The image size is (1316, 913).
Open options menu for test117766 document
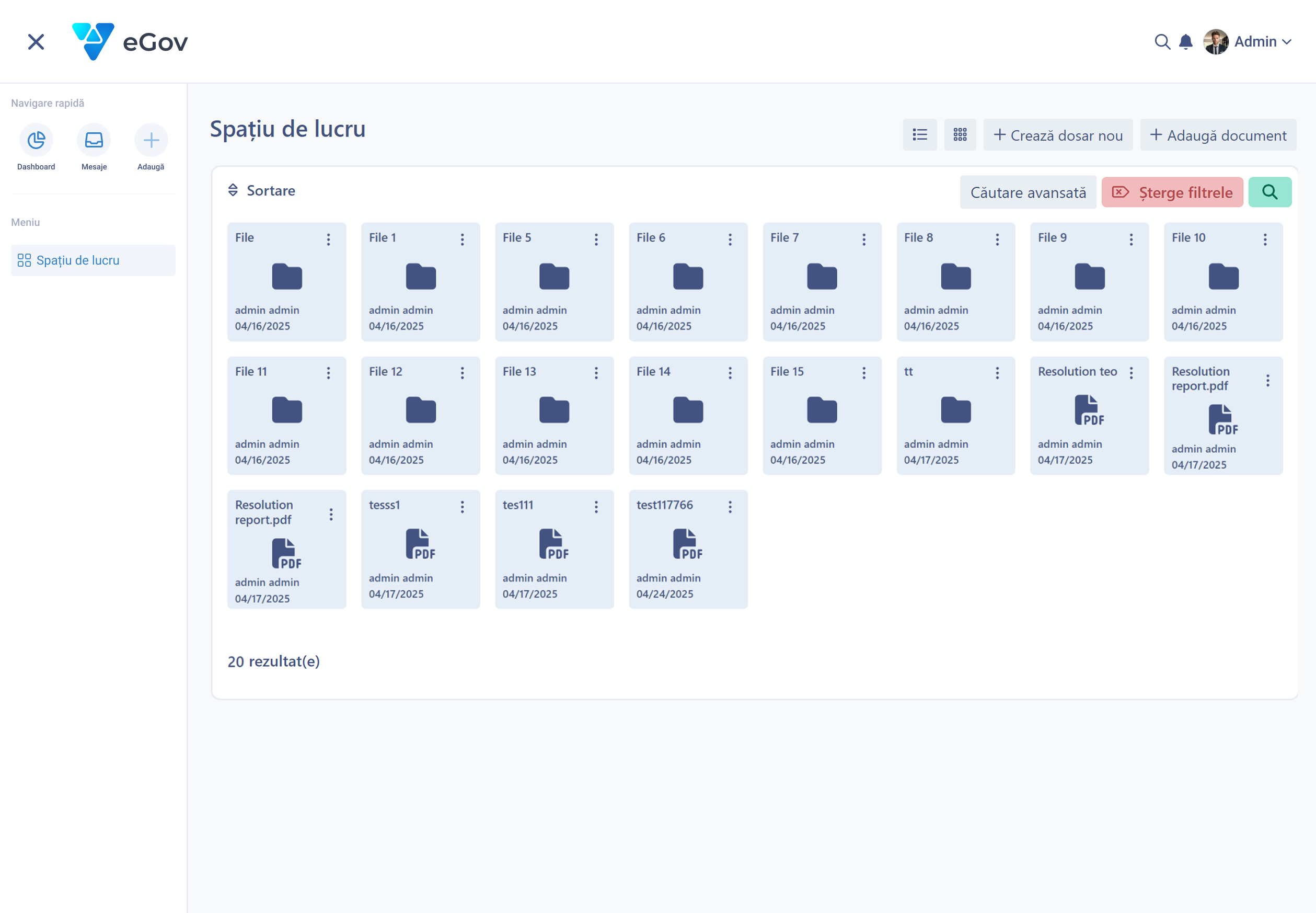tap(730, 507)
